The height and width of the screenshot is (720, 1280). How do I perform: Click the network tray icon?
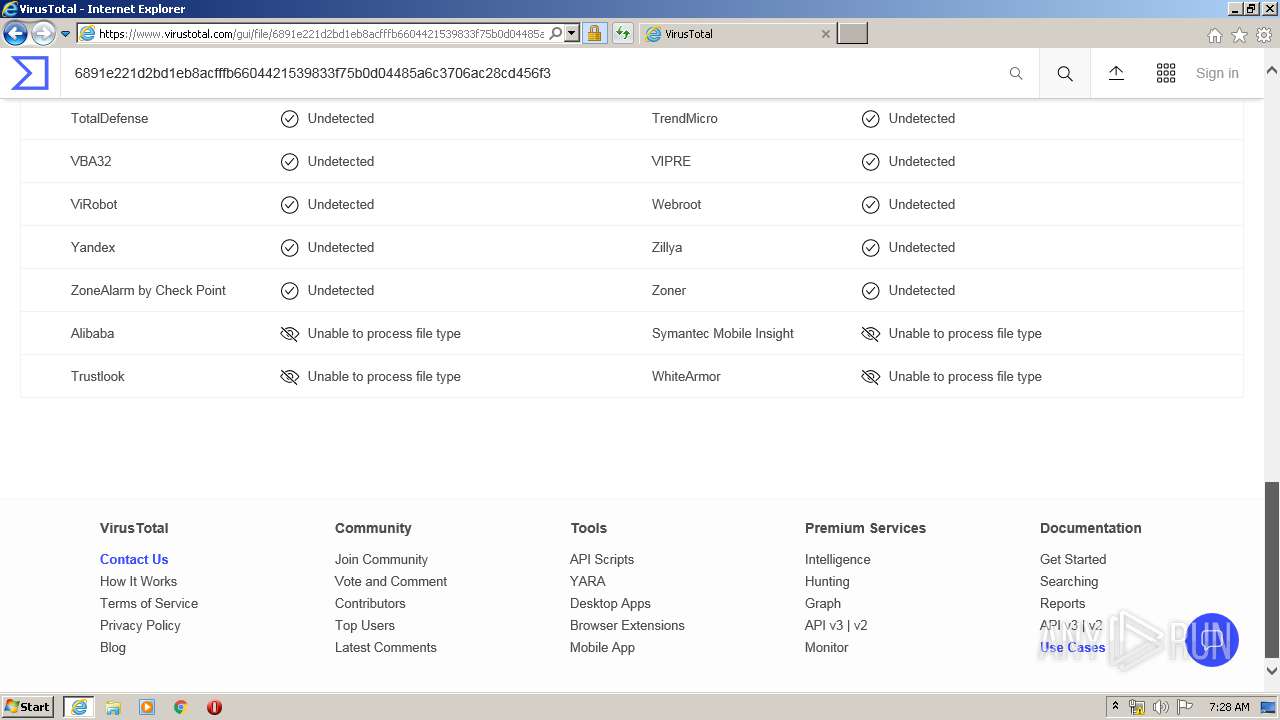[1137, 707]
